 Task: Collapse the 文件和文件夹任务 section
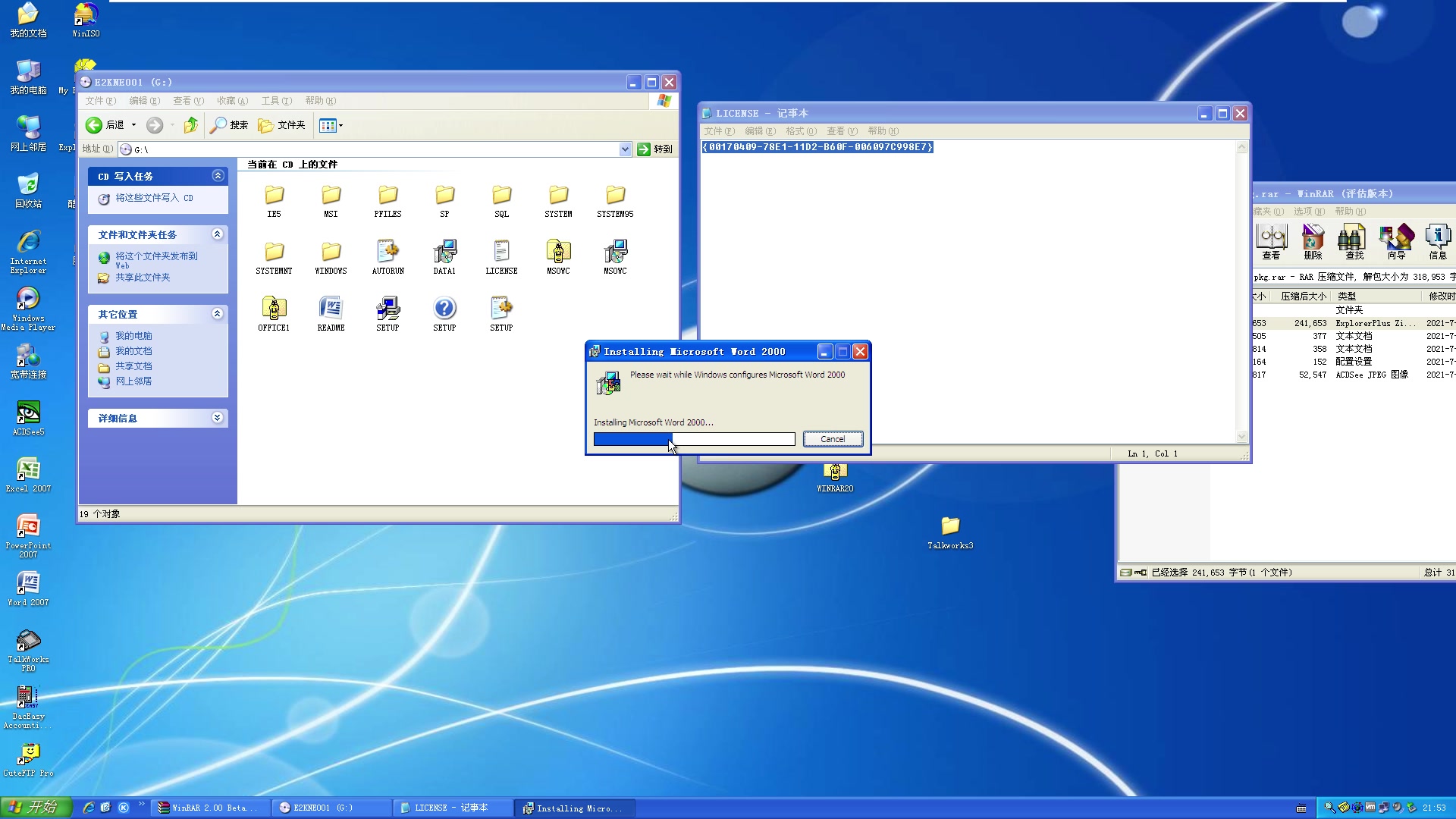pos(218,234)
